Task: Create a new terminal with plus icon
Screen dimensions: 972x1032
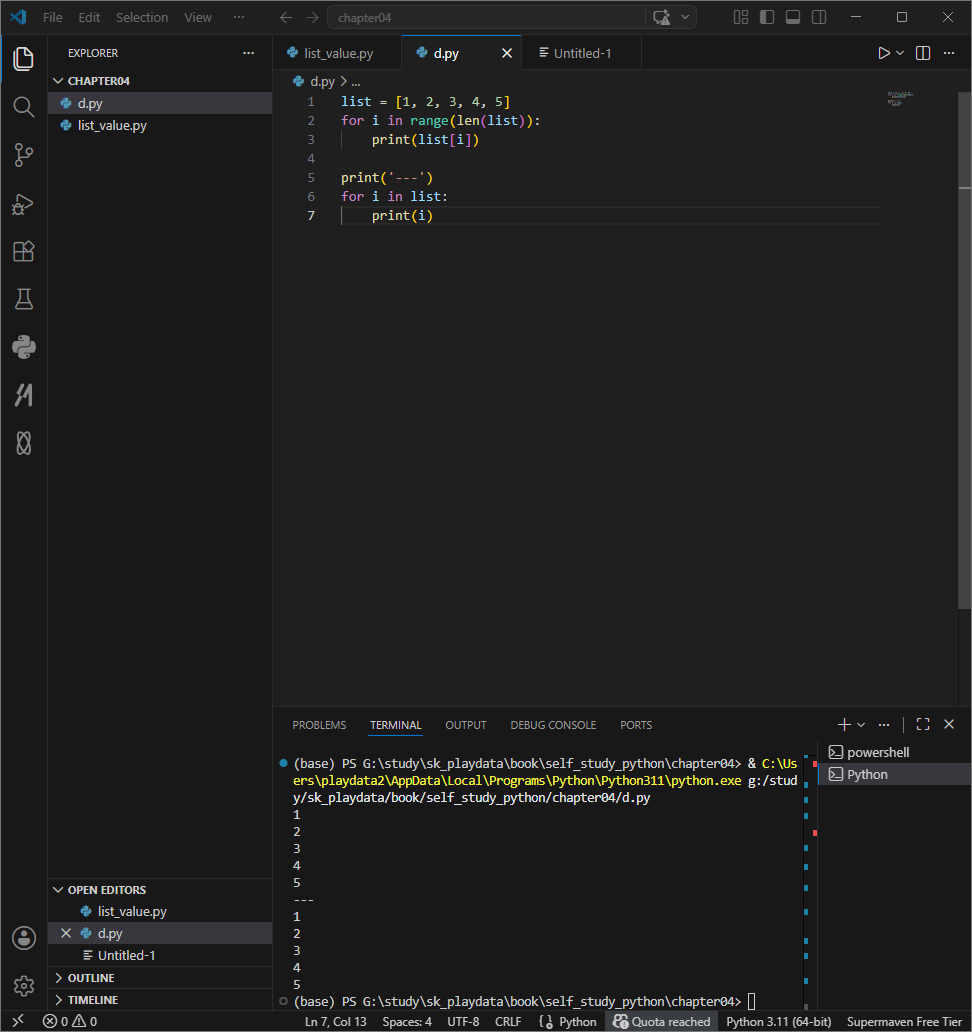Action: [844, 725]
